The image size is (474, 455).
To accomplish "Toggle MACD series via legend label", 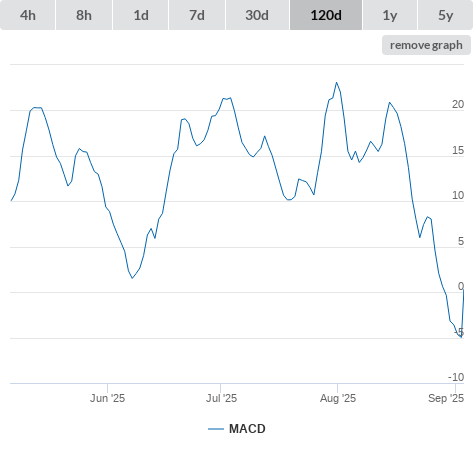I will pyautogui.click(x=247, y=429).
